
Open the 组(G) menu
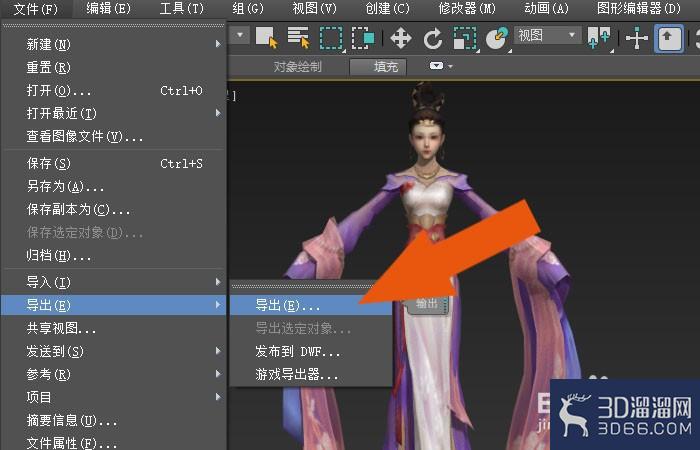248,8
